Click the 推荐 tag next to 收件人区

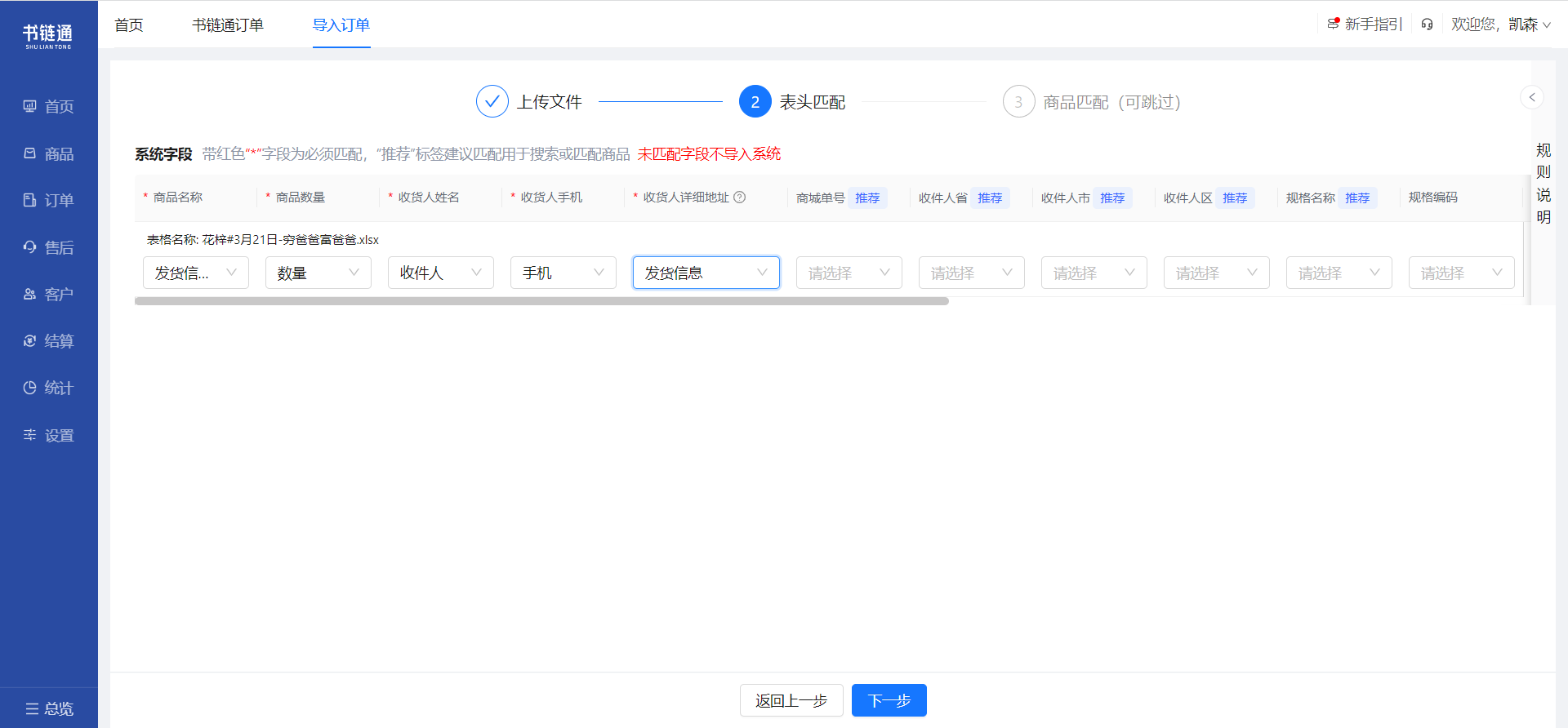coord(1235,198)
